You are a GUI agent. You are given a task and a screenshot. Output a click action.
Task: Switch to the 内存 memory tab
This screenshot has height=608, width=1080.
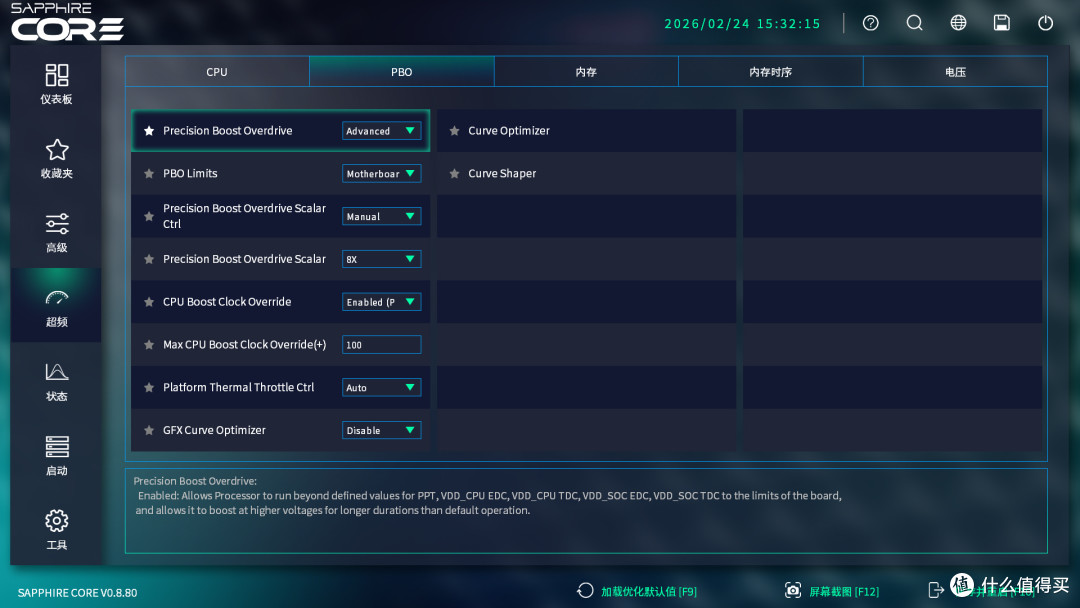coord(586,72)
